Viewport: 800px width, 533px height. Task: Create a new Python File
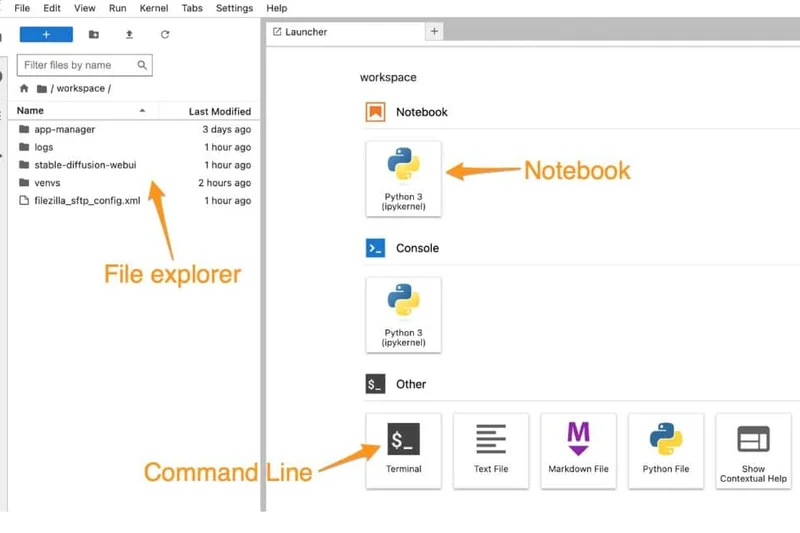click(x=665, y=450)
